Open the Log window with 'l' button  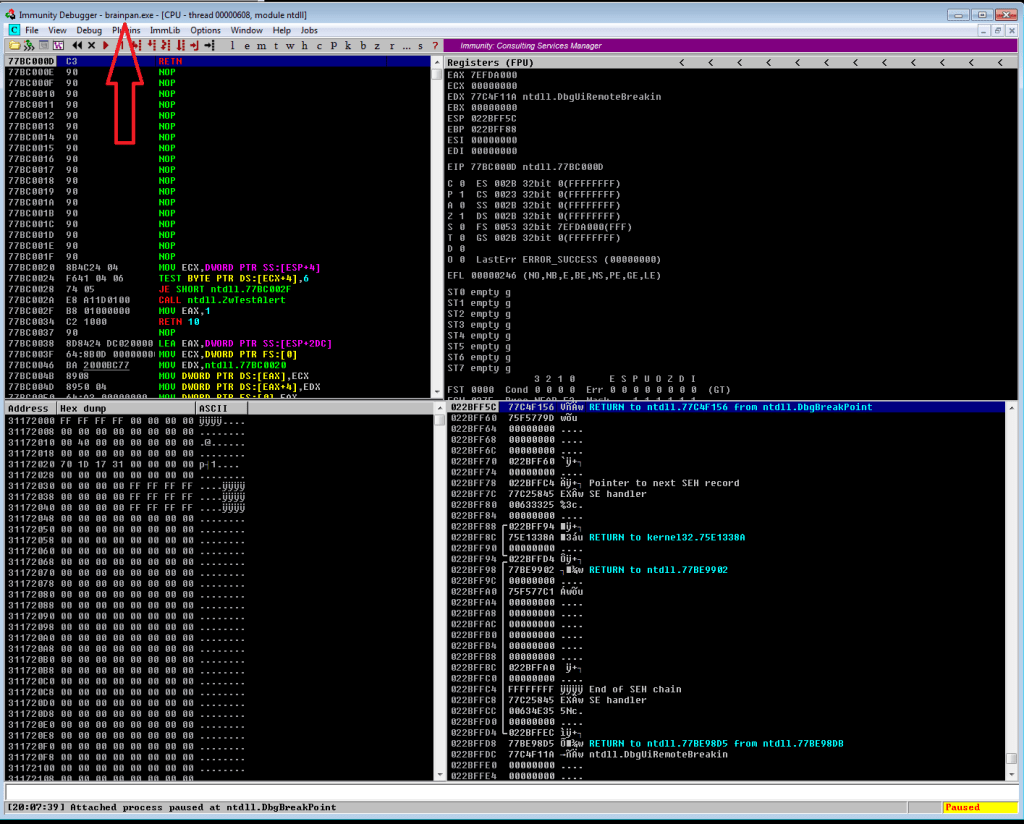coord(233,45)
